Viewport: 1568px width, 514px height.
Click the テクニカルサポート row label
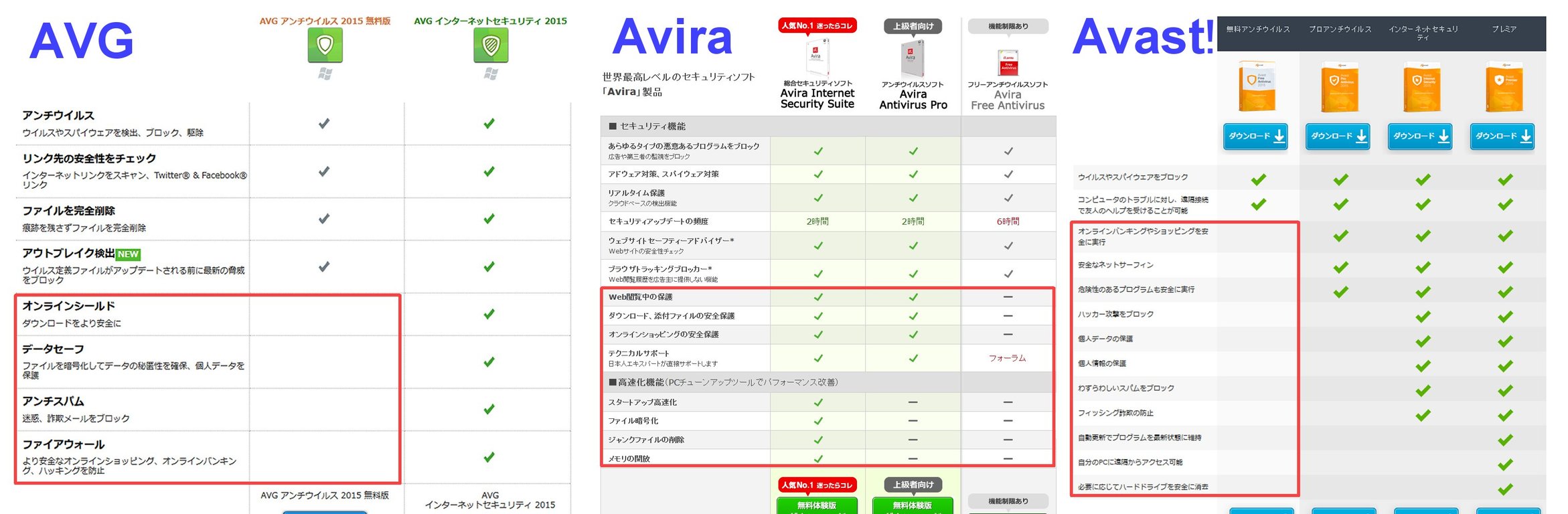pos(639,353)
